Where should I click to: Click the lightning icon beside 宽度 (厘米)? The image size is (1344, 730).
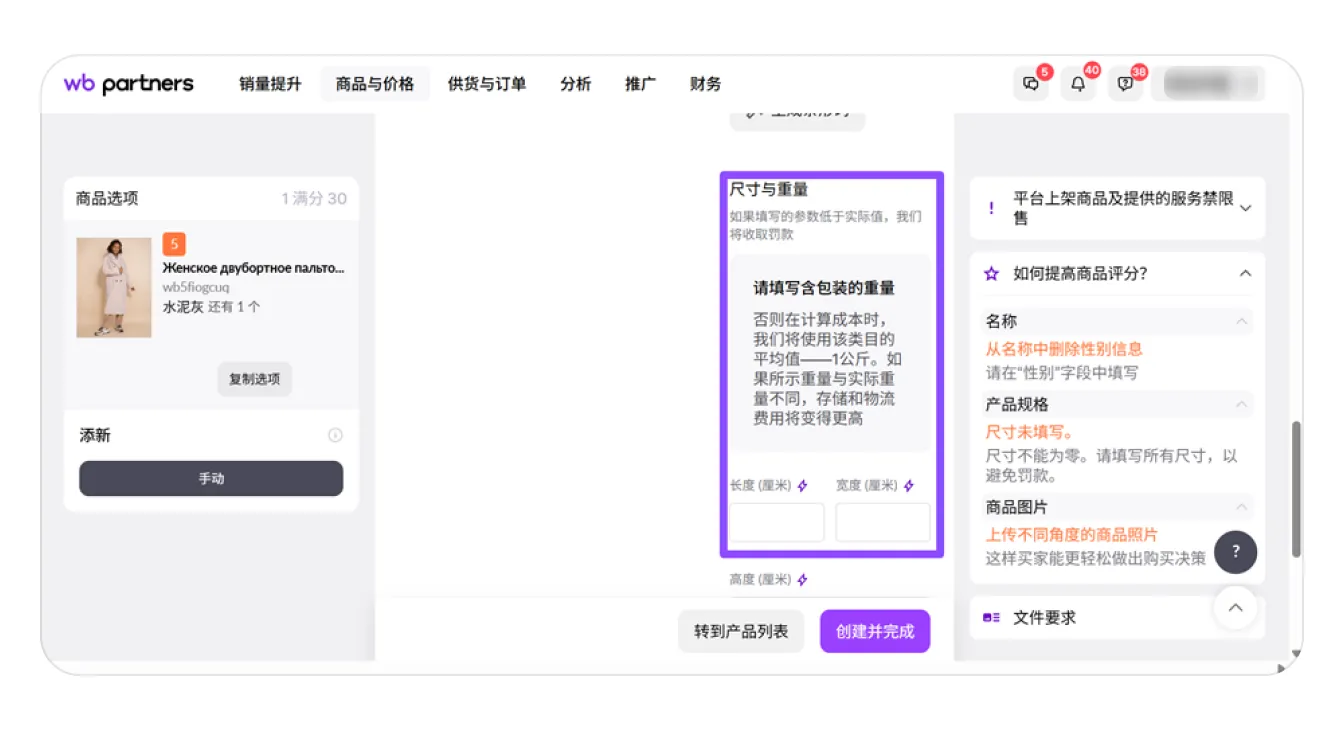point(909,486)
